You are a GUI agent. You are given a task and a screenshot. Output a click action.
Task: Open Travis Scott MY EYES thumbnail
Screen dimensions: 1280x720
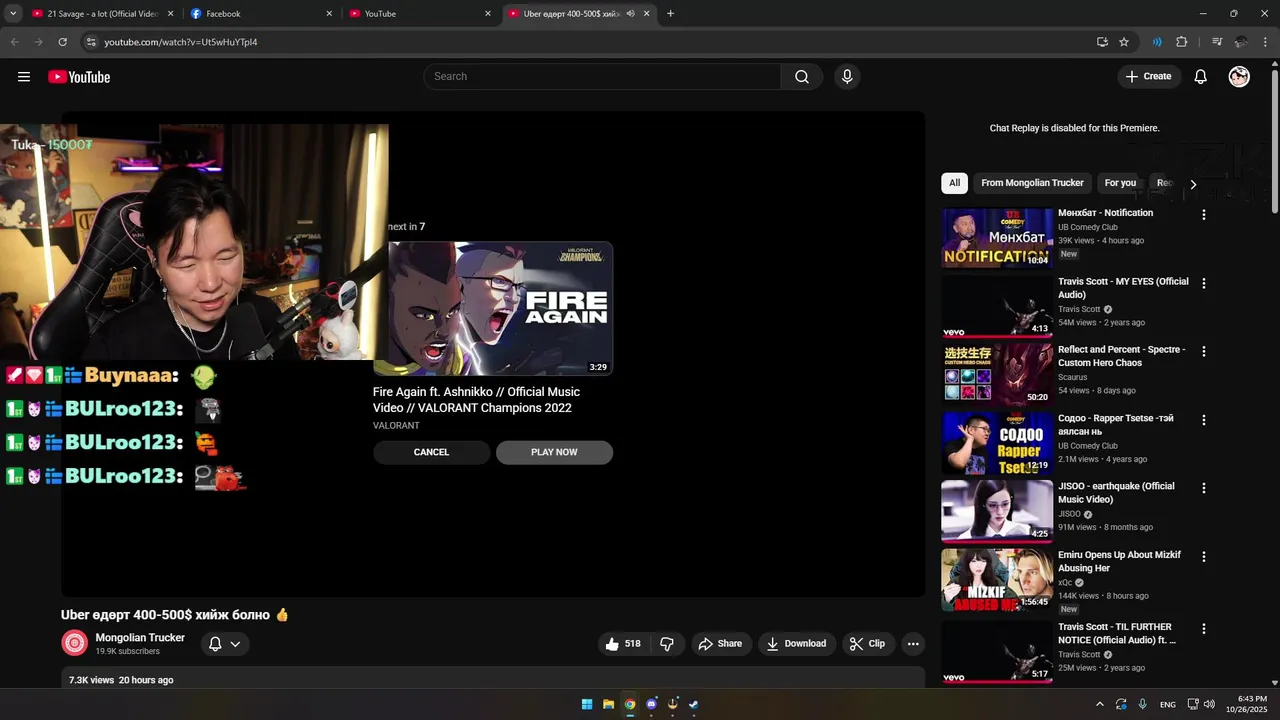pyautogui.click(x=997, y=306)
